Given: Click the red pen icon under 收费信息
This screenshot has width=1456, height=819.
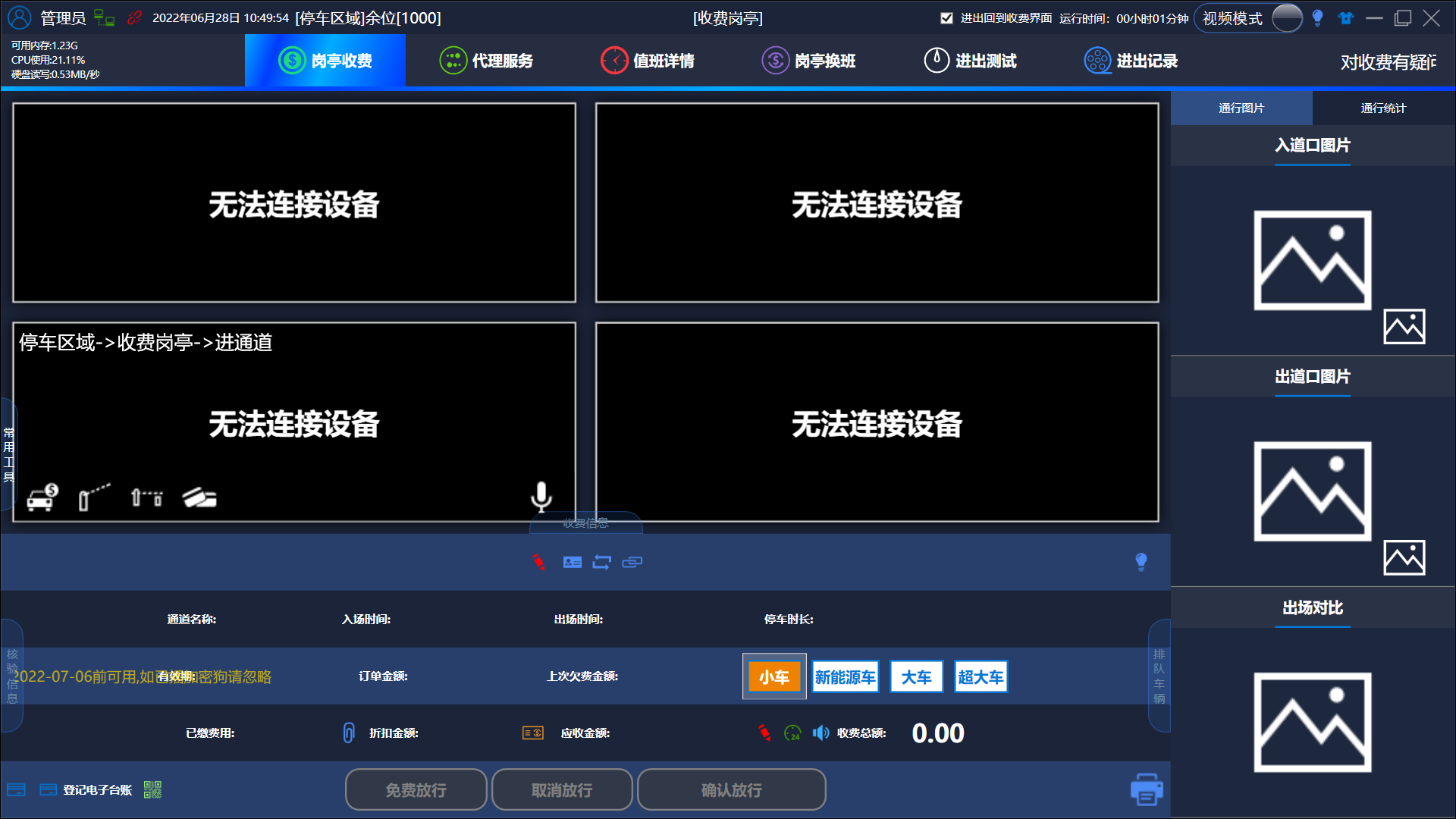Looking at the screenshot, I should click(538, 562).
